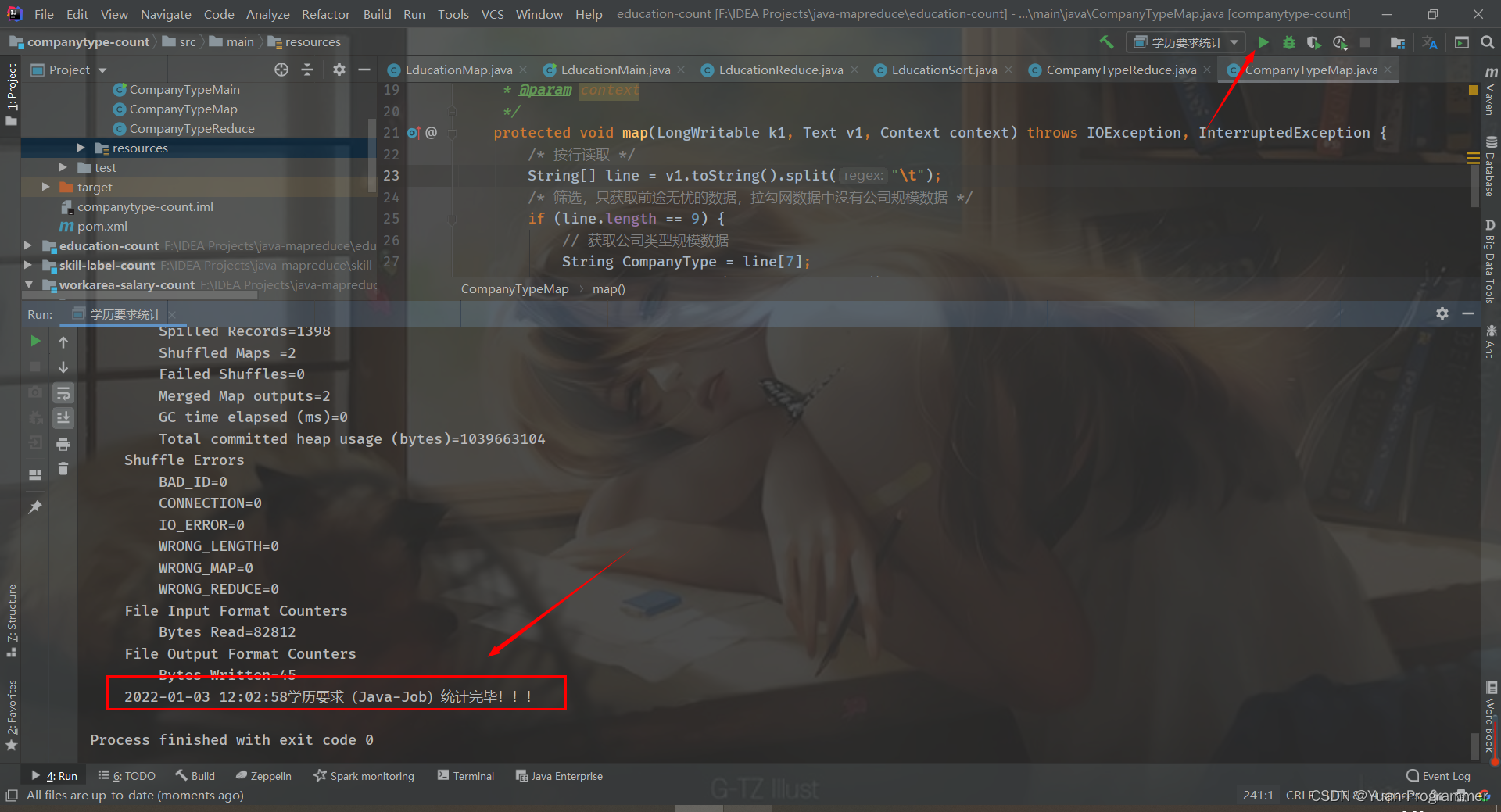
Task: Expand the resources folder in the Project tree
Action: 81,148
